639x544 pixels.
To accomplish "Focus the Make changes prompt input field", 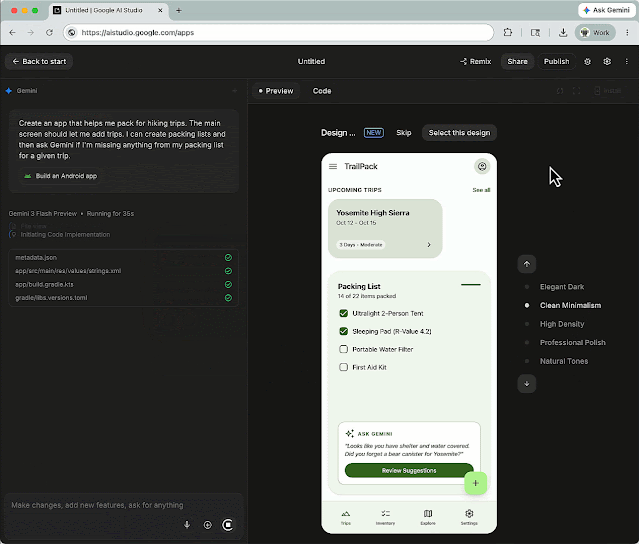I will (x=123, y=505).
